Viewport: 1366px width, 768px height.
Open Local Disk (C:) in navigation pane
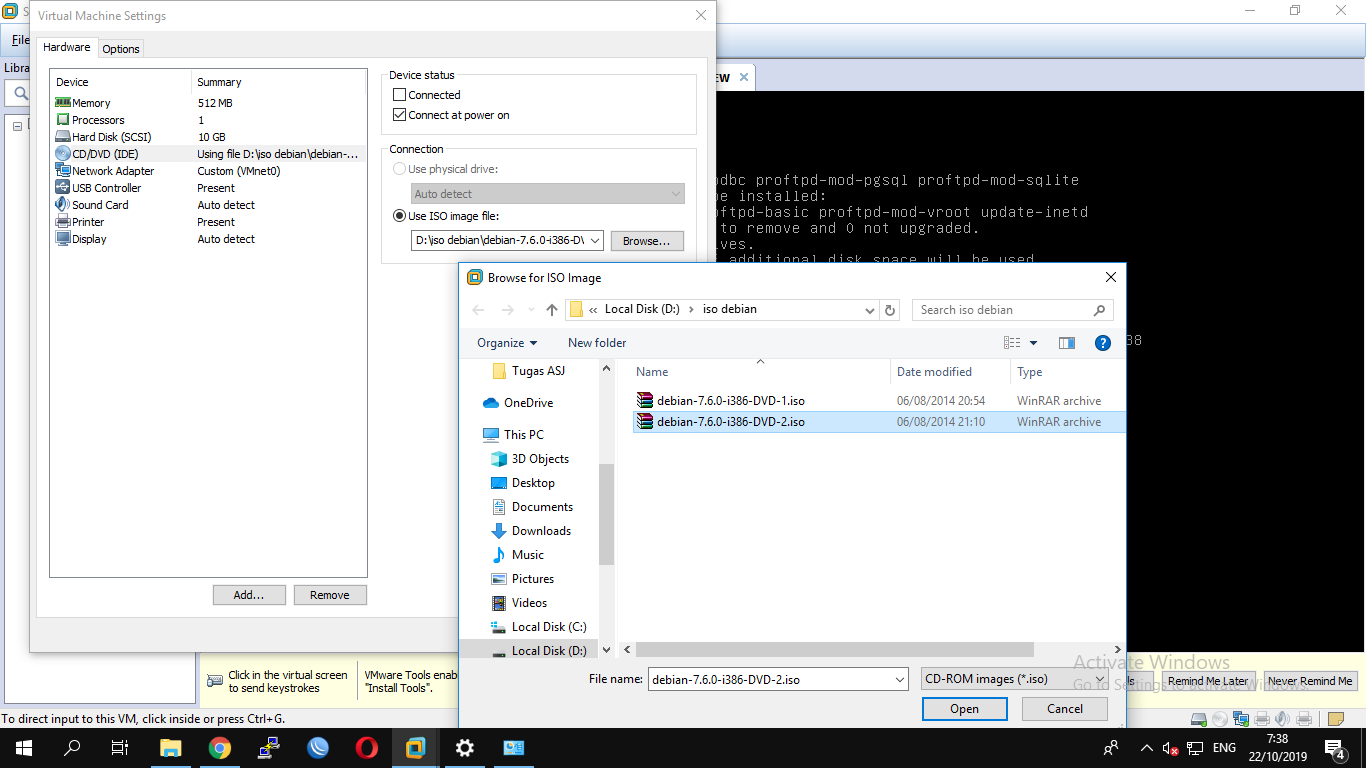(549, 627)
